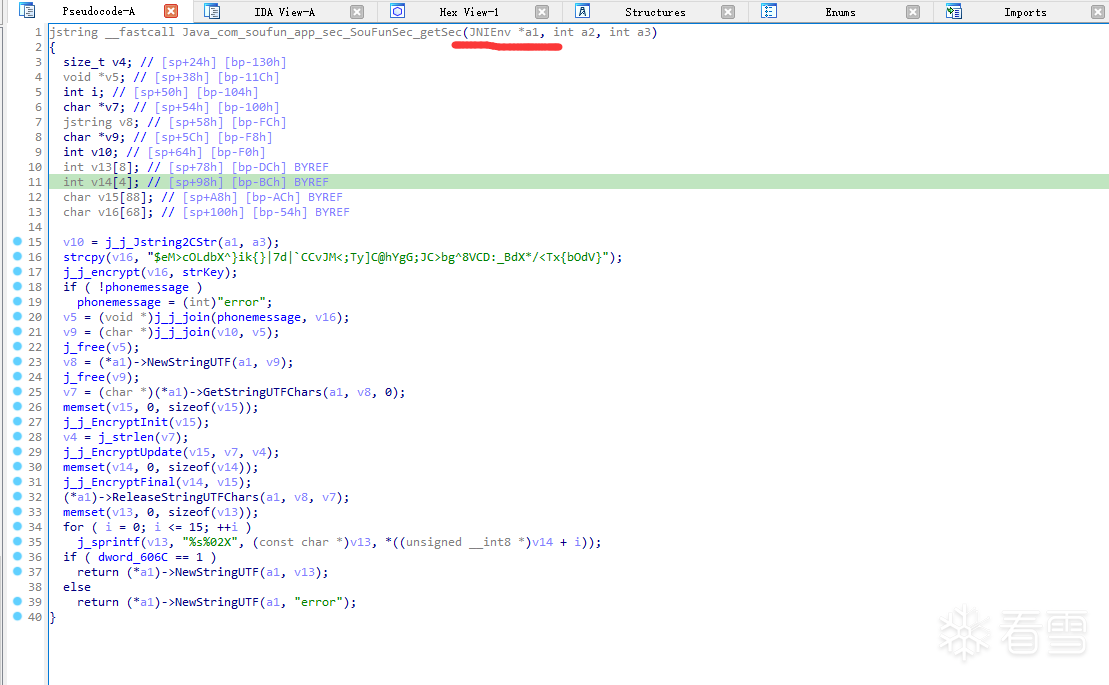Image resolution: width=1109 pixels, height=685 pixels.
Task: Toggle breakpoint dot on line 23
Action: point(18,361)
